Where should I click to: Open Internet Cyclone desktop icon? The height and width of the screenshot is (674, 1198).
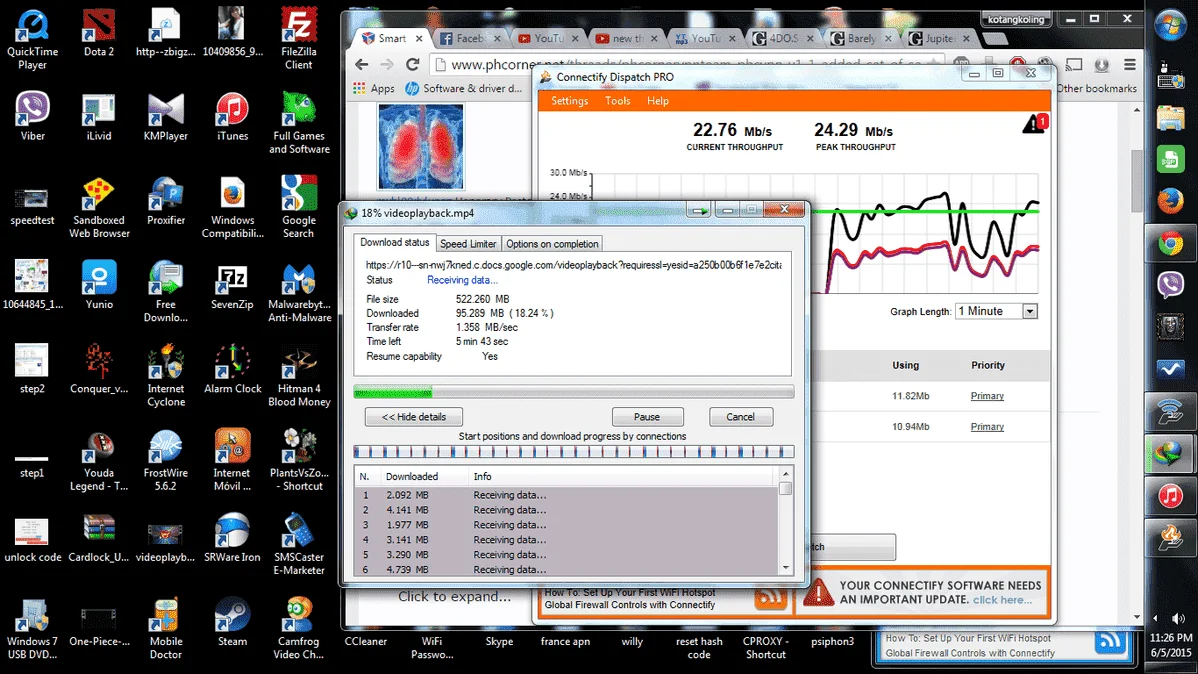pos(166,376)
